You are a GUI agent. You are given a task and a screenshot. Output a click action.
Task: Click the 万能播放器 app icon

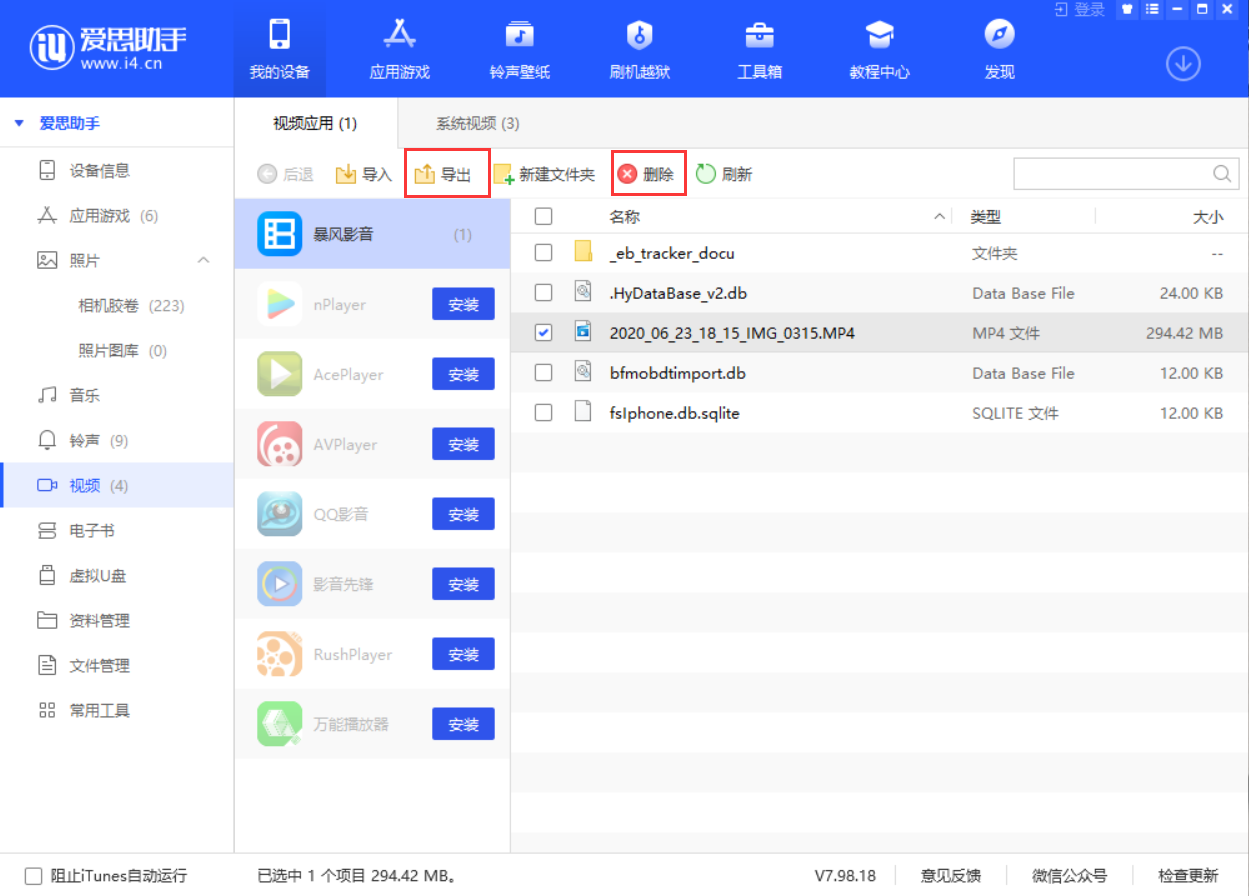tap(279, 724)
